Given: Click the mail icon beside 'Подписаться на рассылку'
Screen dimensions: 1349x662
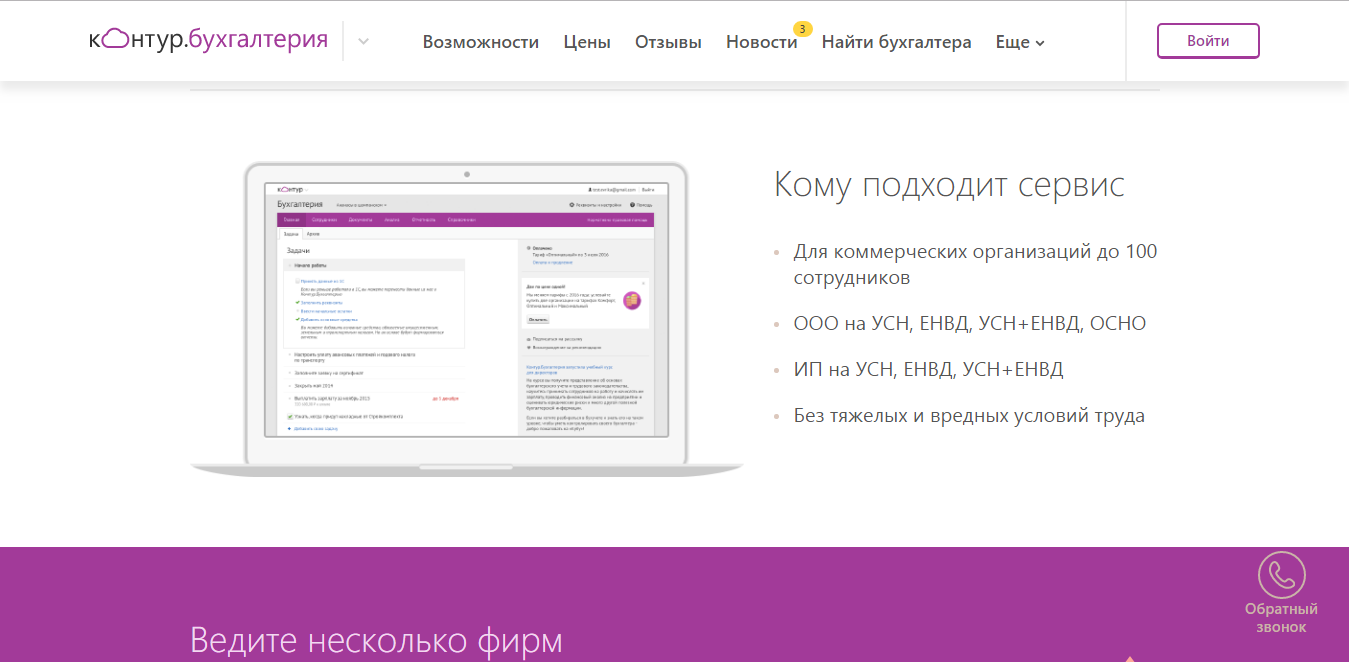Looking at the screenshot, I should click(528, 339).
